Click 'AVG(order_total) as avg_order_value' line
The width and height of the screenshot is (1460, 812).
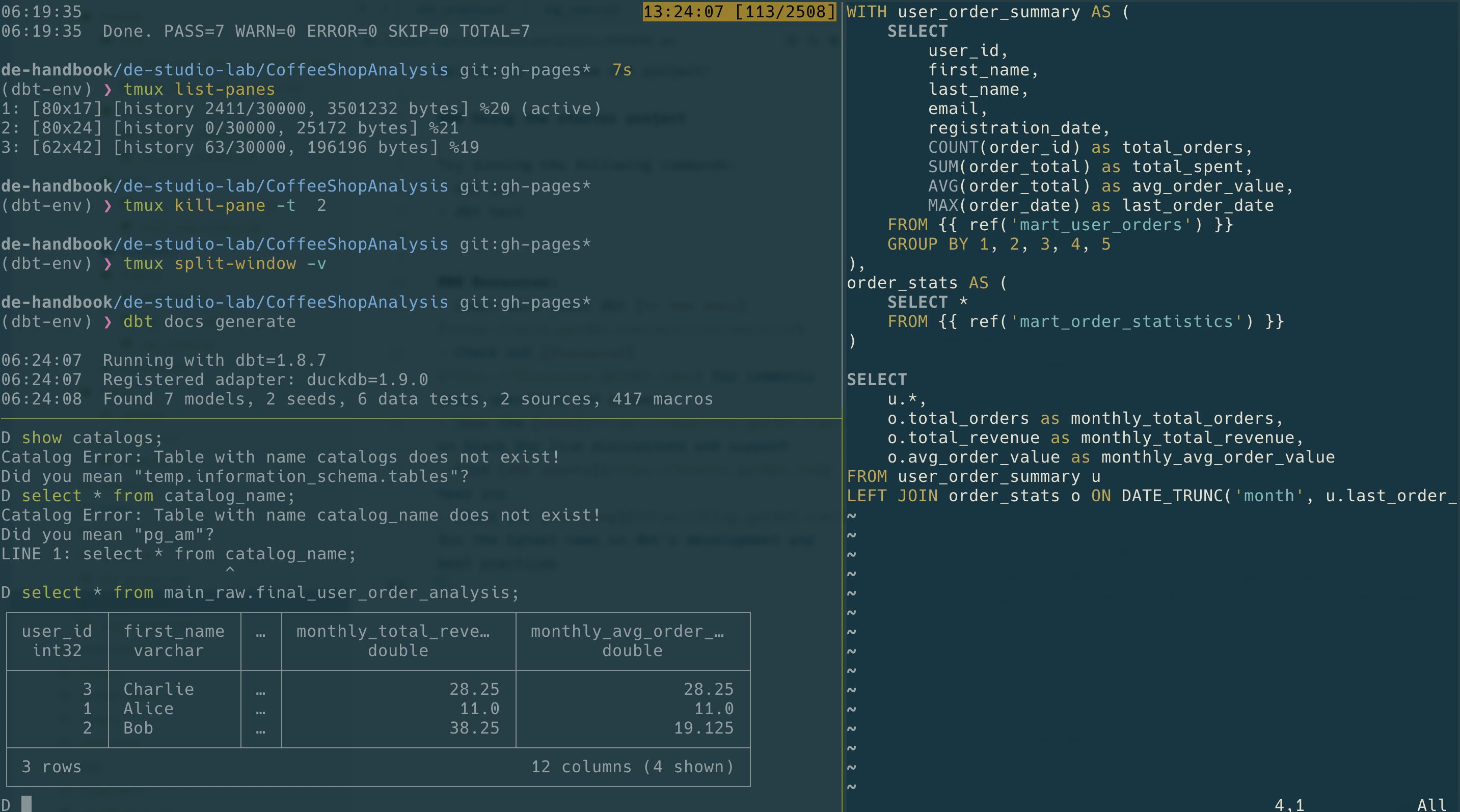(x=1111, y=186)
